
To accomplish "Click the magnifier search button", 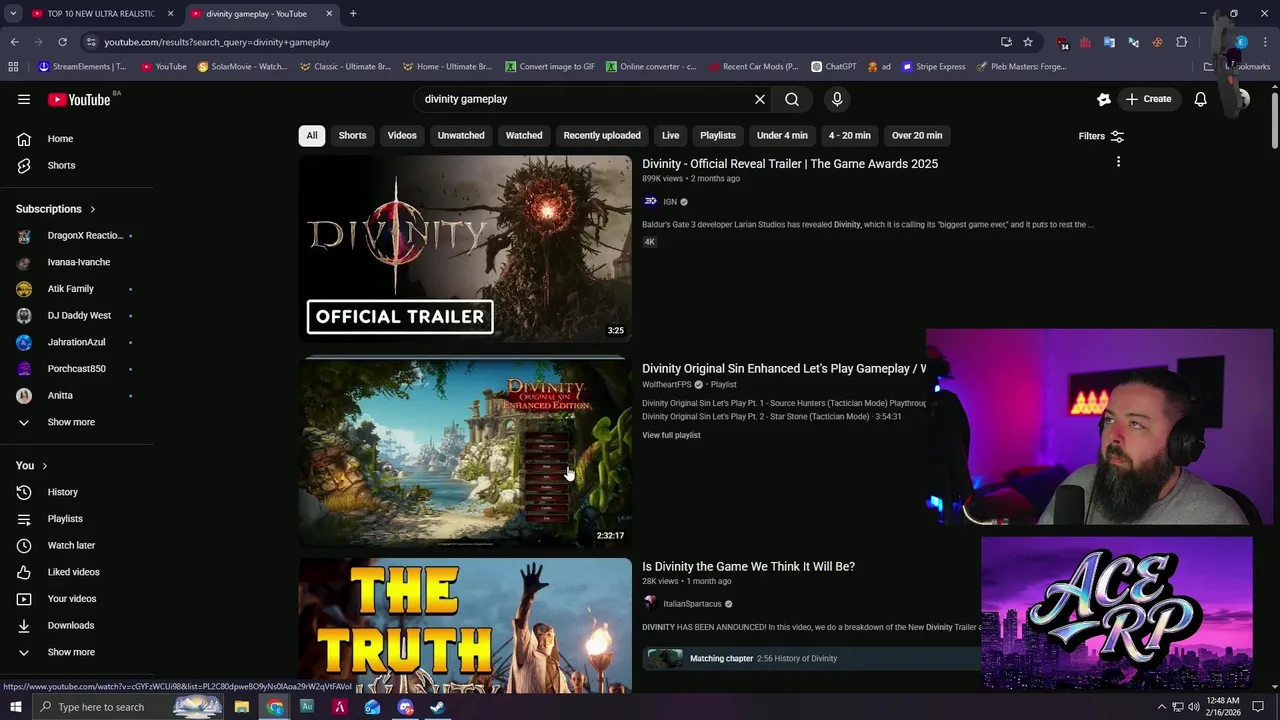I will coord(792,99).
